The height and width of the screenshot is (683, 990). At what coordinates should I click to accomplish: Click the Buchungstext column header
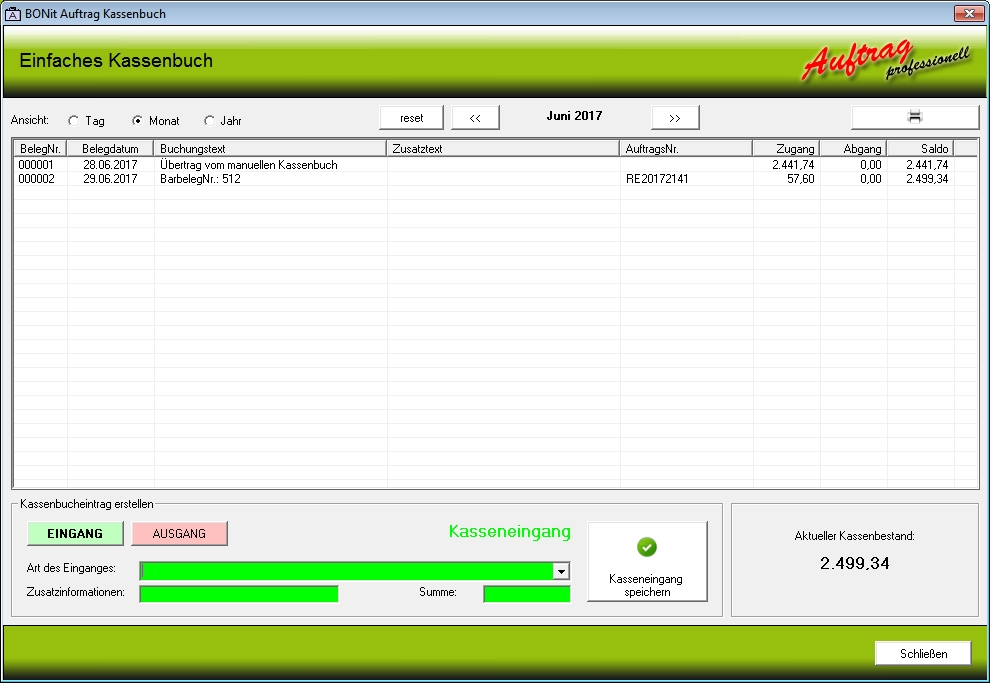270,149
